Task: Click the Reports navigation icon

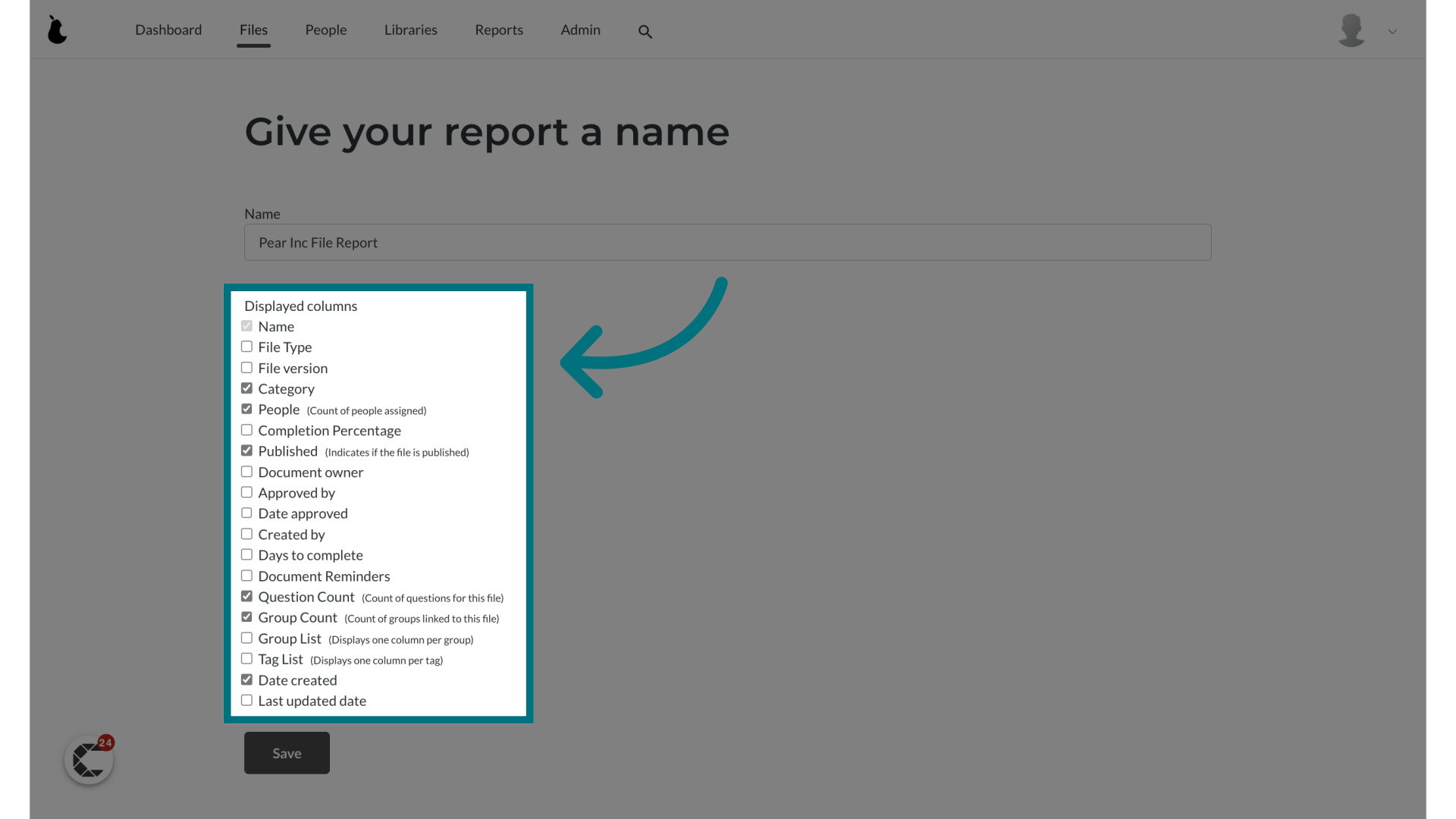Action: coord(499,29)
